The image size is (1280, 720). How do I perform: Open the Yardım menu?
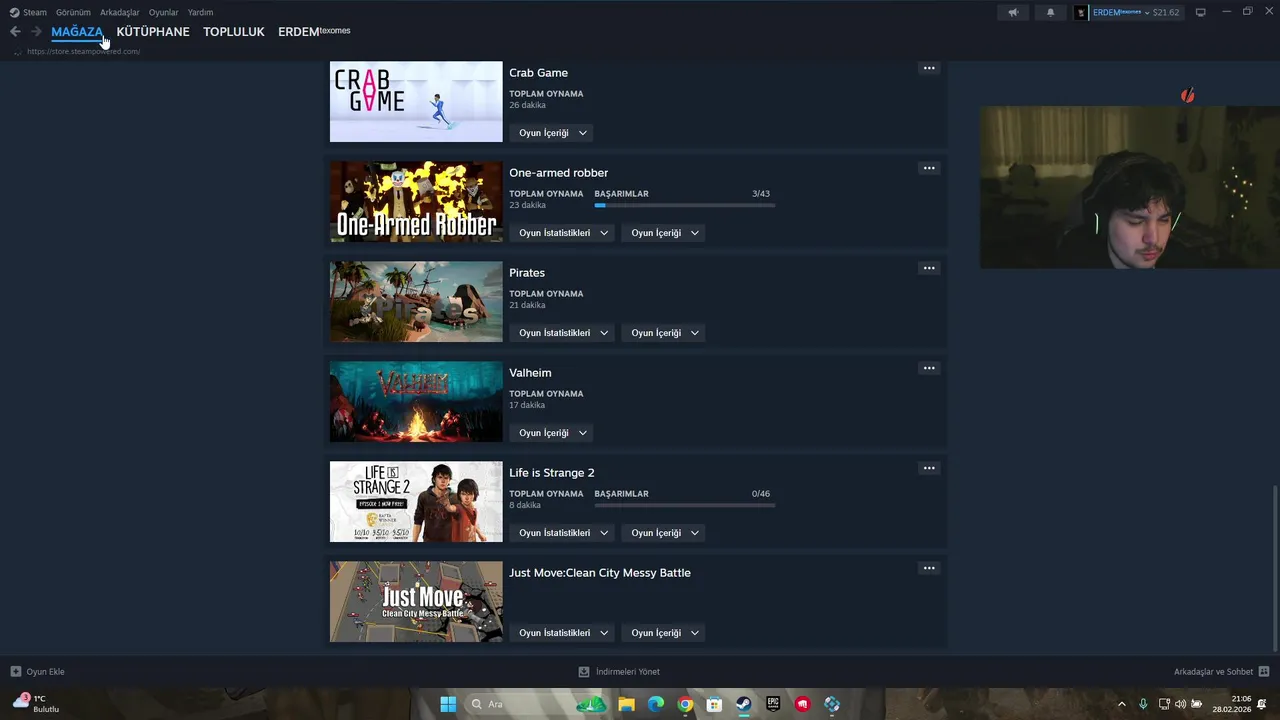coord(200,12)
